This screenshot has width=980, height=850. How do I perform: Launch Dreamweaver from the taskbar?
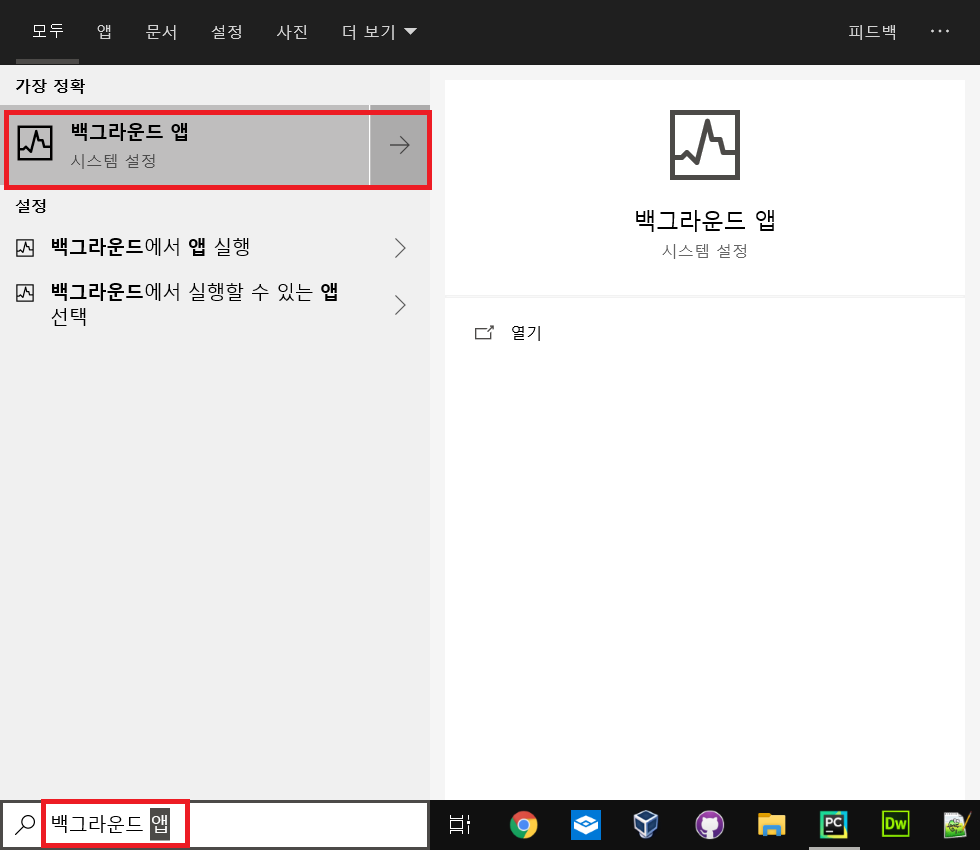(x=895, y=825)
